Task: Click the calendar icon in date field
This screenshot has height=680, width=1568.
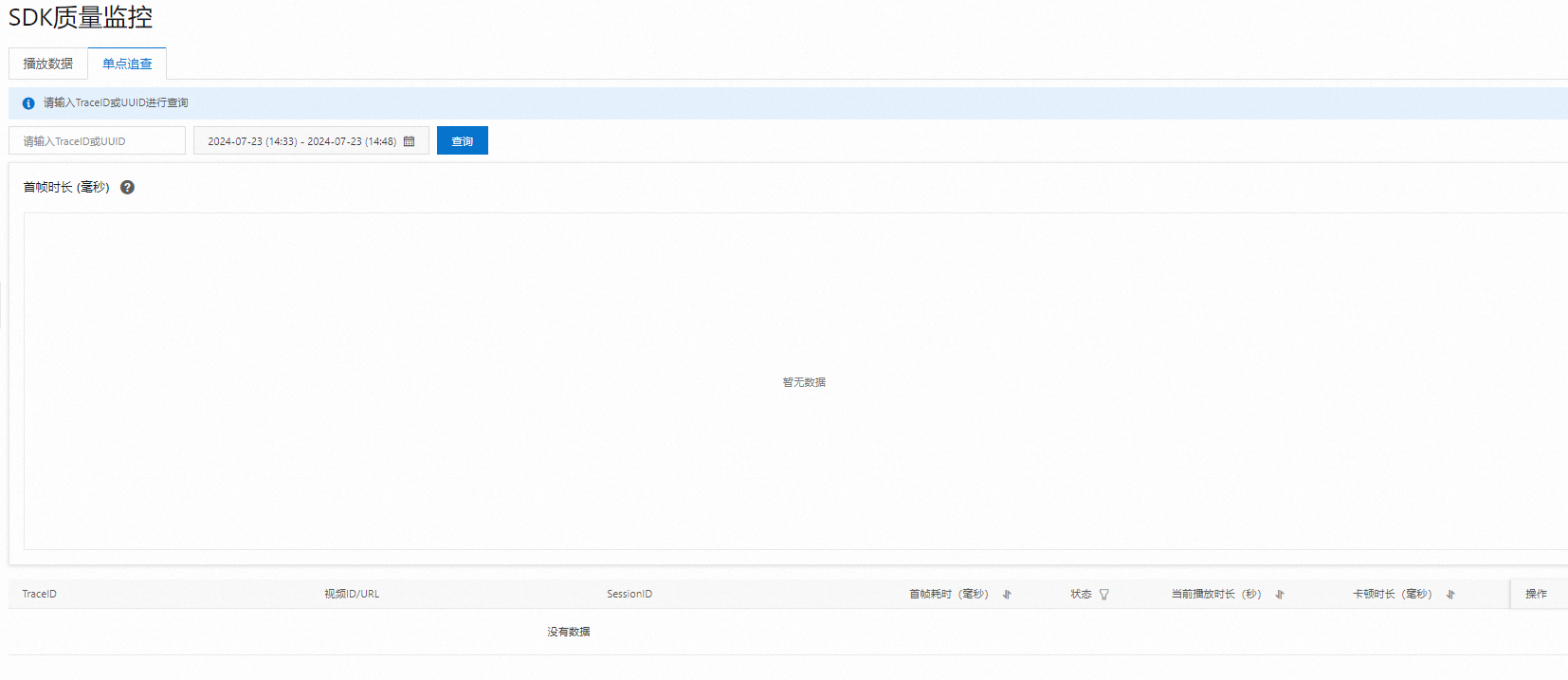Action: coord(410,141)
